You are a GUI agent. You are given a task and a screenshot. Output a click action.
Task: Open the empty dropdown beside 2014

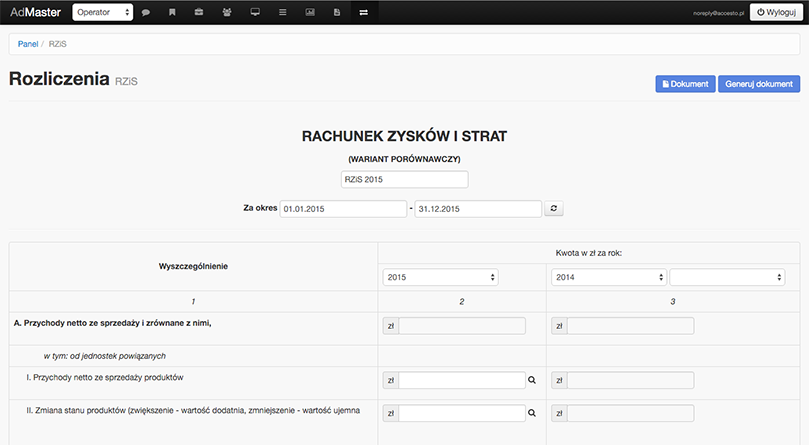point(727,277)
